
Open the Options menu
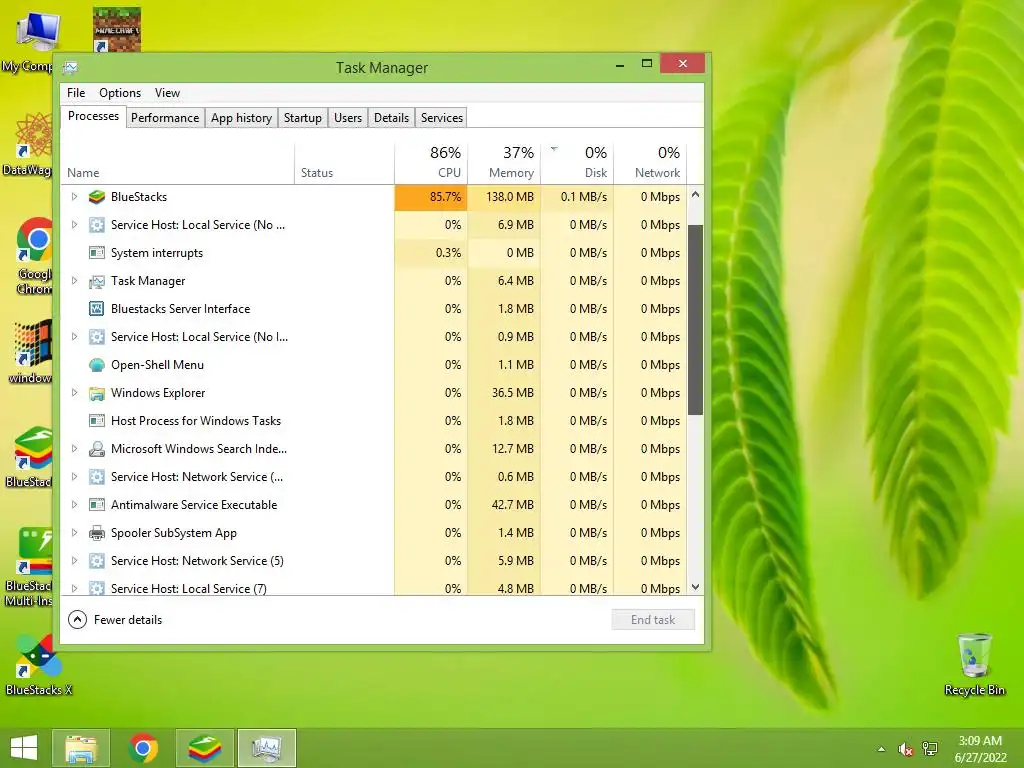(x=120, y=93)
